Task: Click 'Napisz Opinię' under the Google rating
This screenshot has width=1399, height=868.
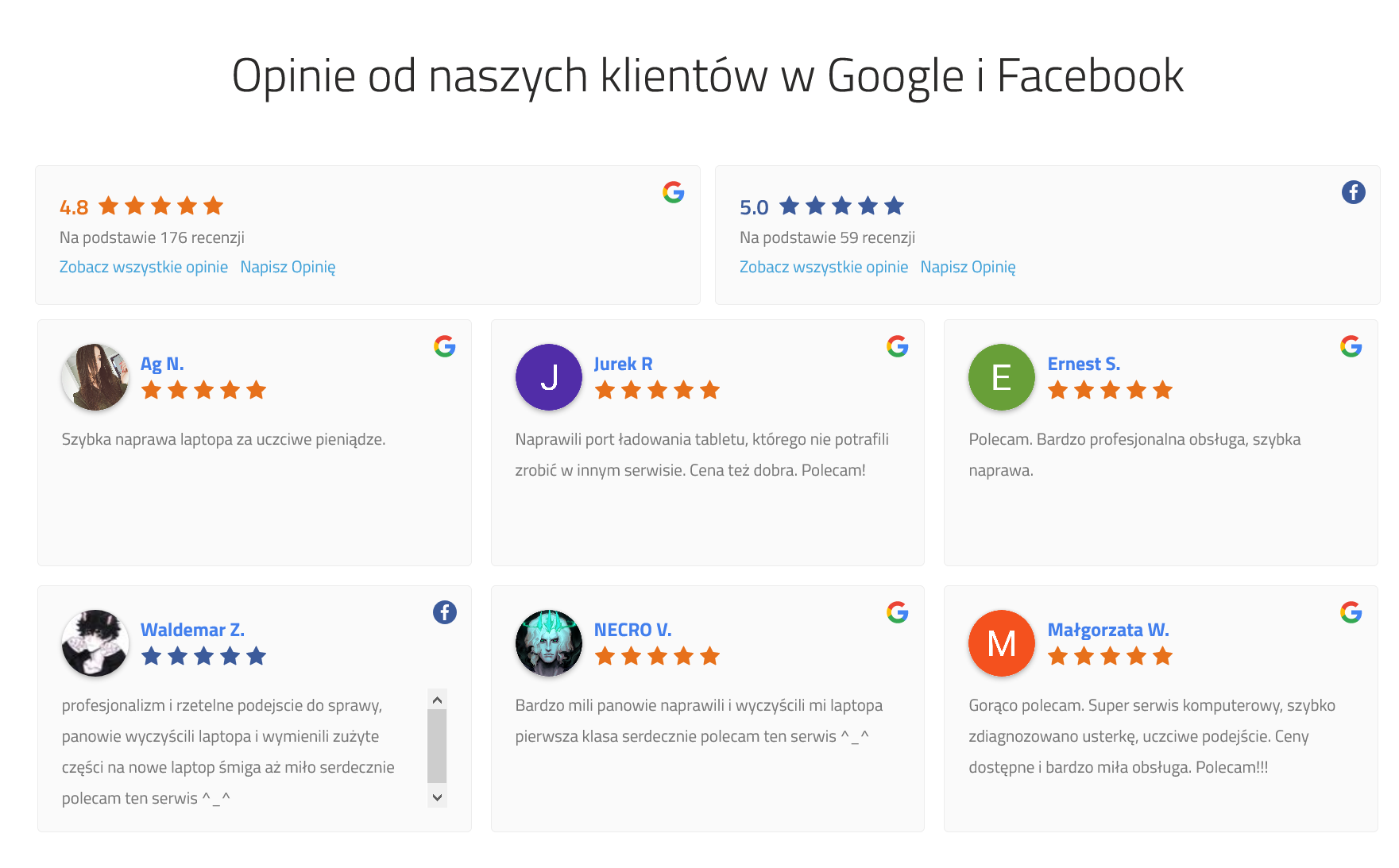Action: pos(288,267)
